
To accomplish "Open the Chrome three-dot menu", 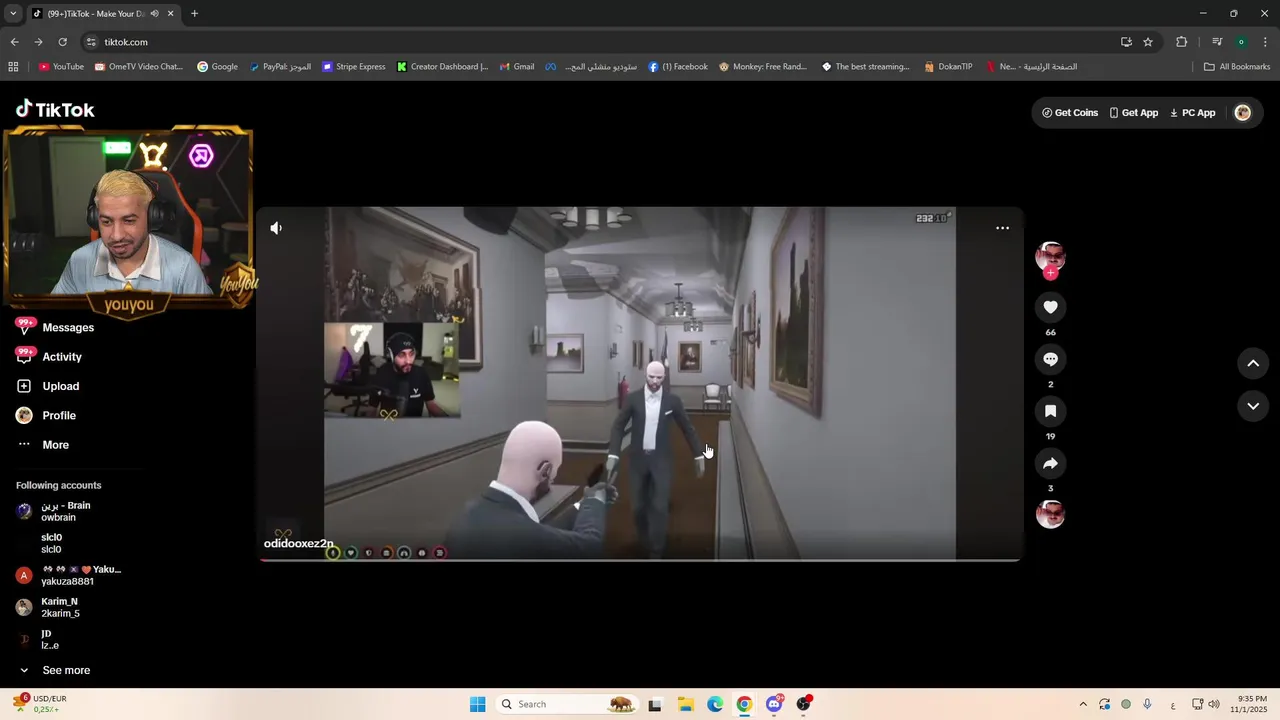I will pyautogui.click(x=1266, y=42).
